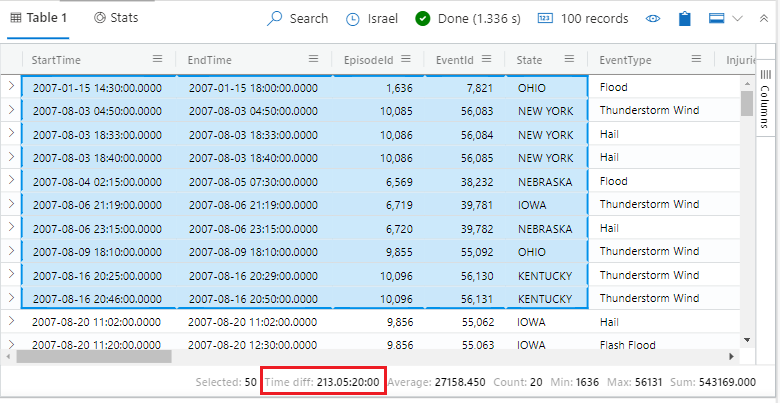Viewport: 780px width, 403px height.
Task: Toggle the eye icon for empty columns
Action: click(x=653, y=19)
